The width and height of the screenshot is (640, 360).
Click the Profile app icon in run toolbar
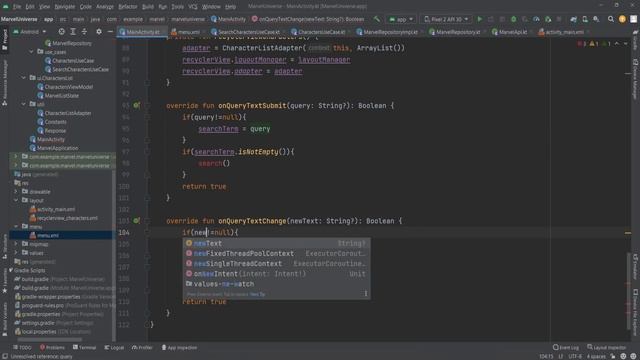point(536,19)
